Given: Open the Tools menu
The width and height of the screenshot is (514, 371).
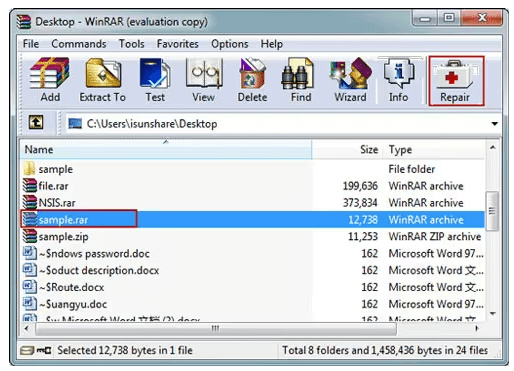Looking at the screenshot, I should 132,44.
